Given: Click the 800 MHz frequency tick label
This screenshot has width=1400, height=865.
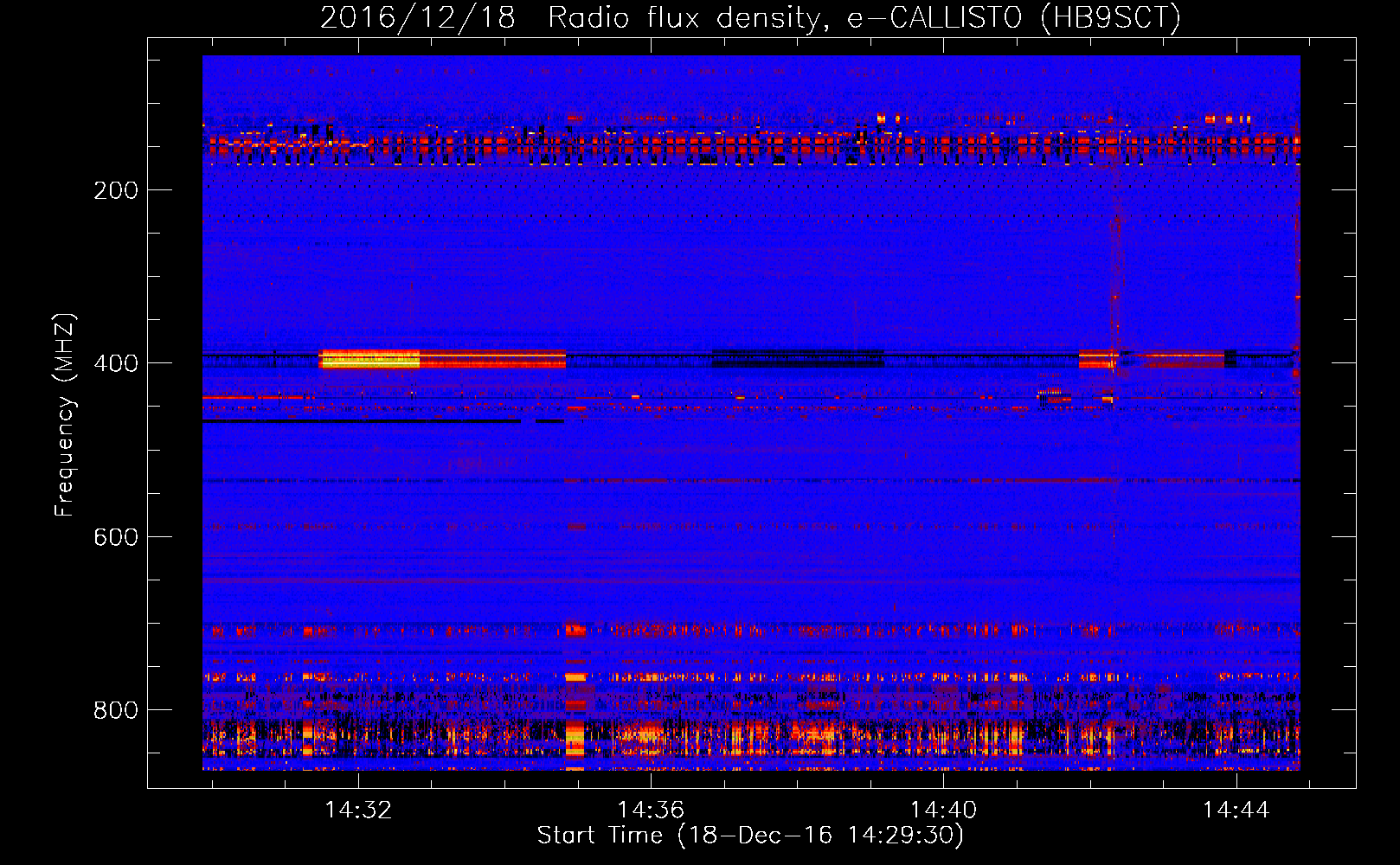Looking at the screenshot, I should (x=116, y=710).
